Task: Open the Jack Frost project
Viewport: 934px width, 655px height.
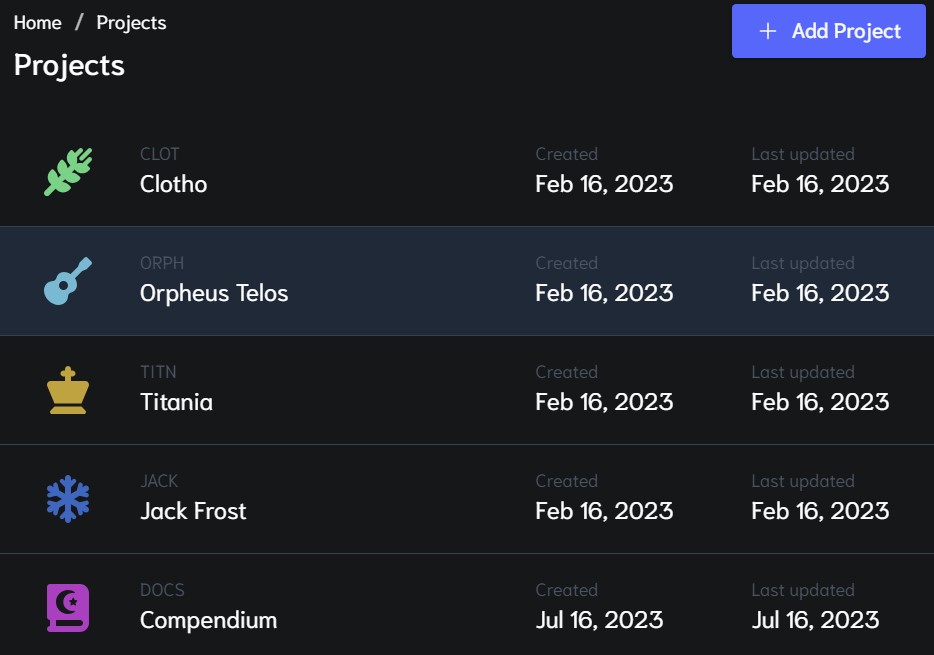Action: (x=193, y=511)
